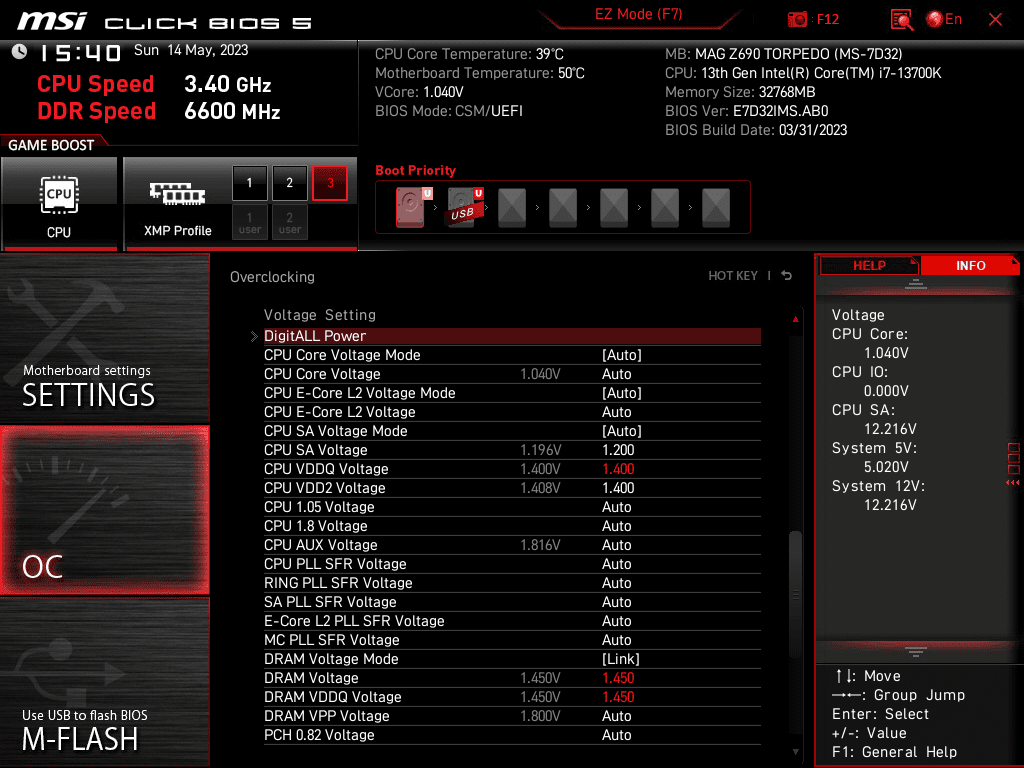Click the settings list scrollbar thumb
The width and height of the screenshot is (1024, 768).
(795, 594)
